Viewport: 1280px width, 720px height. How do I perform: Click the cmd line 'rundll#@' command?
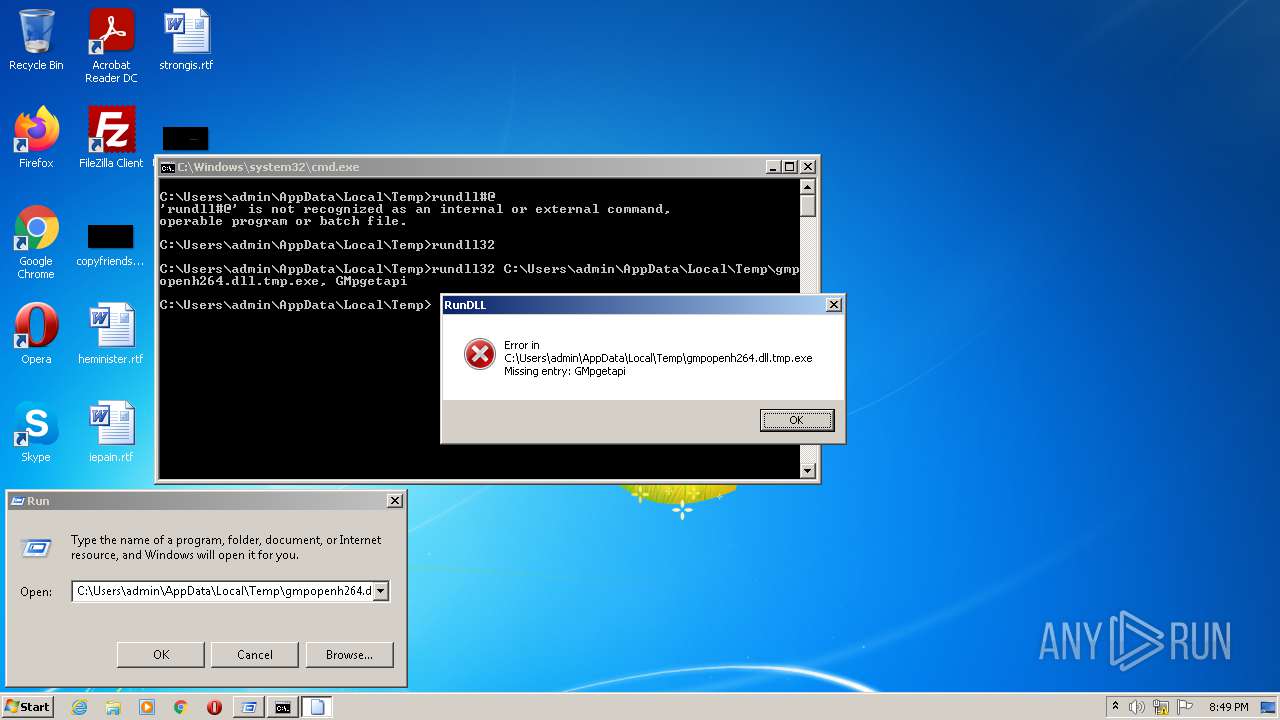click(463, 196)
